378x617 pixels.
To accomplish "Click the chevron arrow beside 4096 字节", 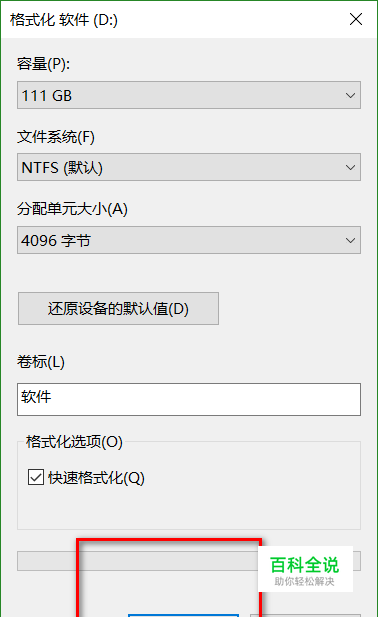I will (350, 240).
